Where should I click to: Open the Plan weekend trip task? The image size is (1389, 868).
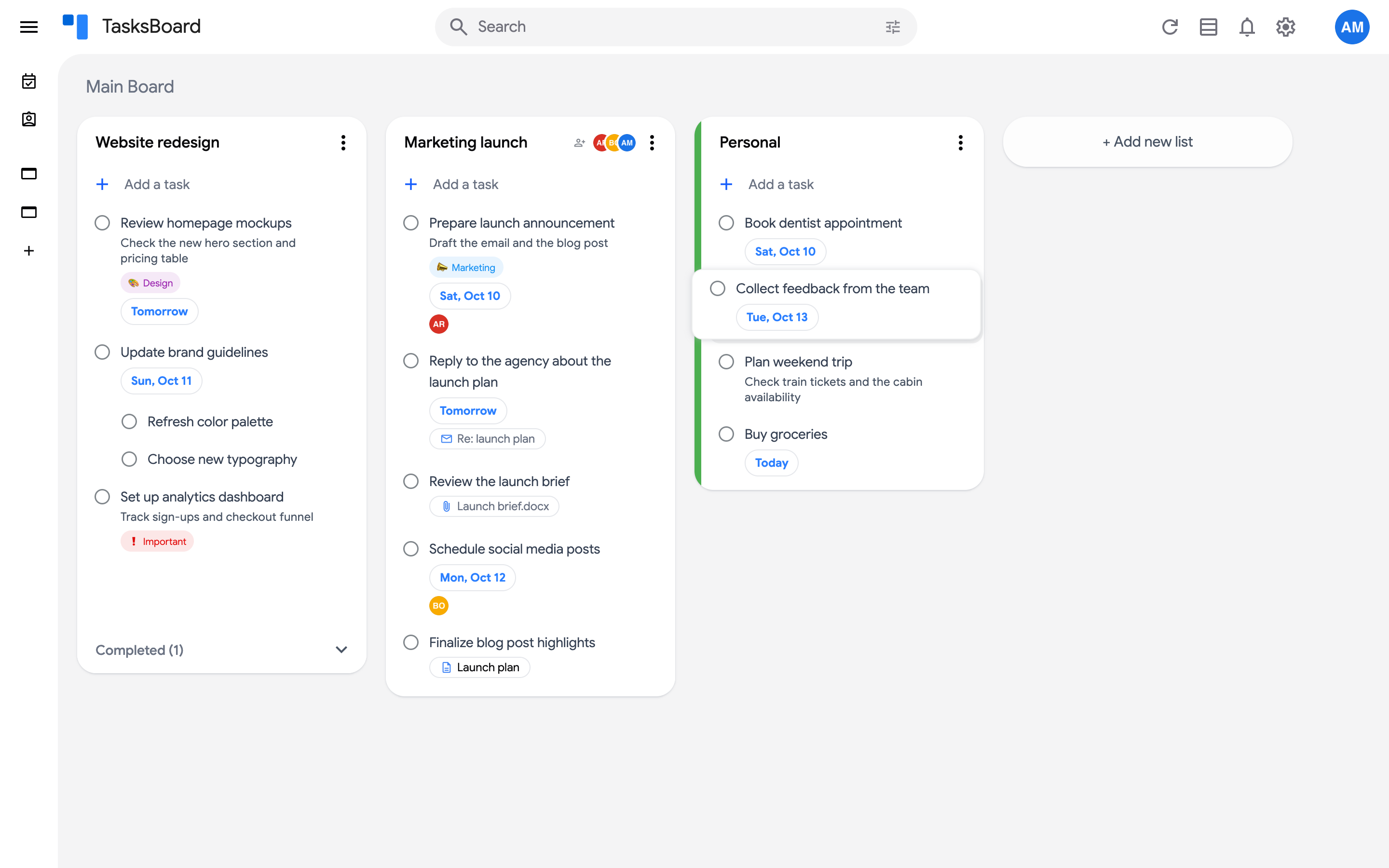click(x=798, y=362)
